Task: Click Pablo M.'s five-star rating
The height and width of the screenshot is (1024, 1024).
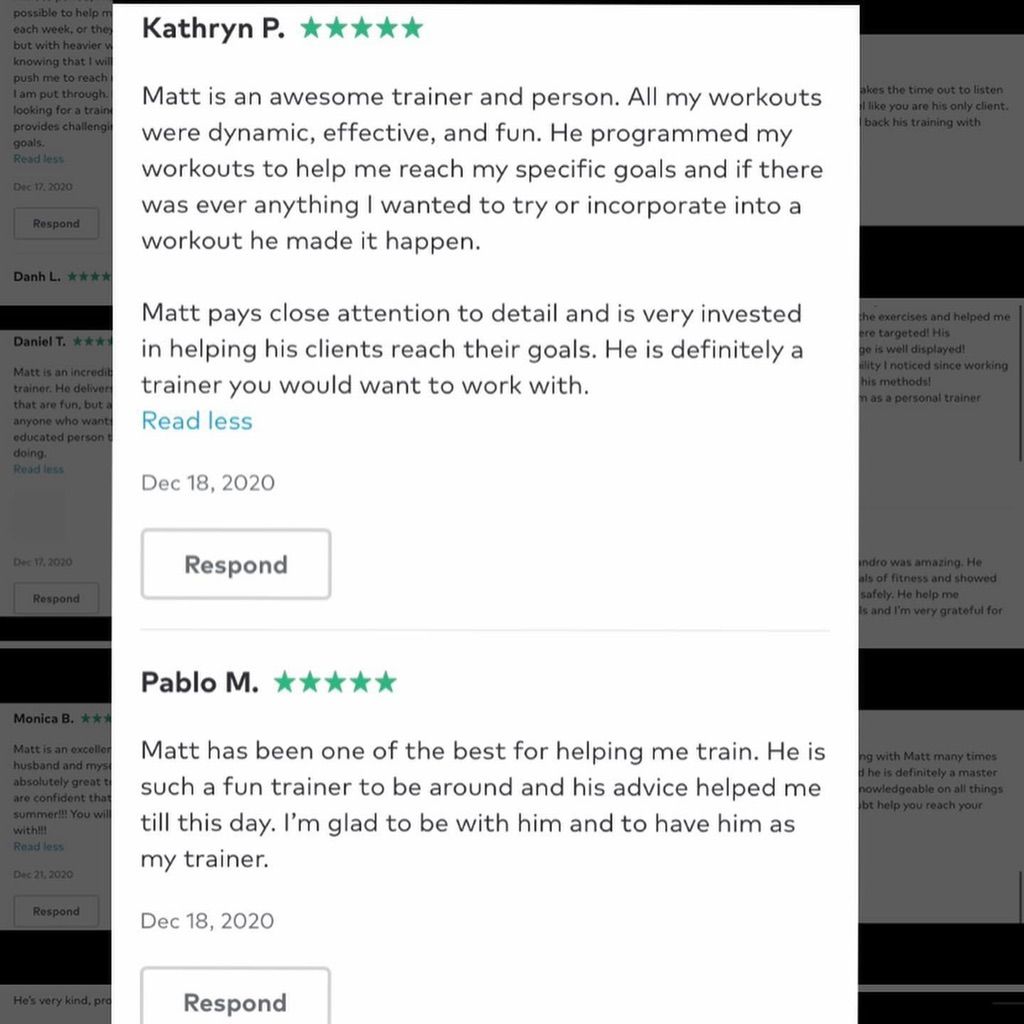Action: tap(335, 683)
